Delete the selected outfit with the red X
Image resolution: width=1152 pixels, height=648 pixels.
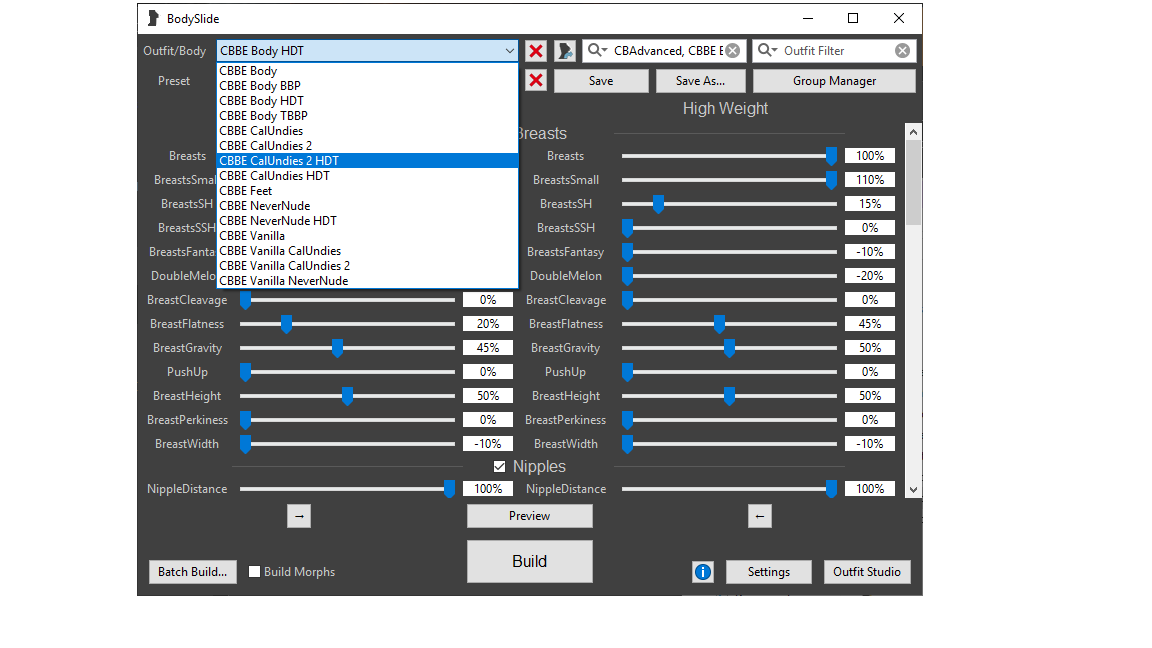click(536, 51)
